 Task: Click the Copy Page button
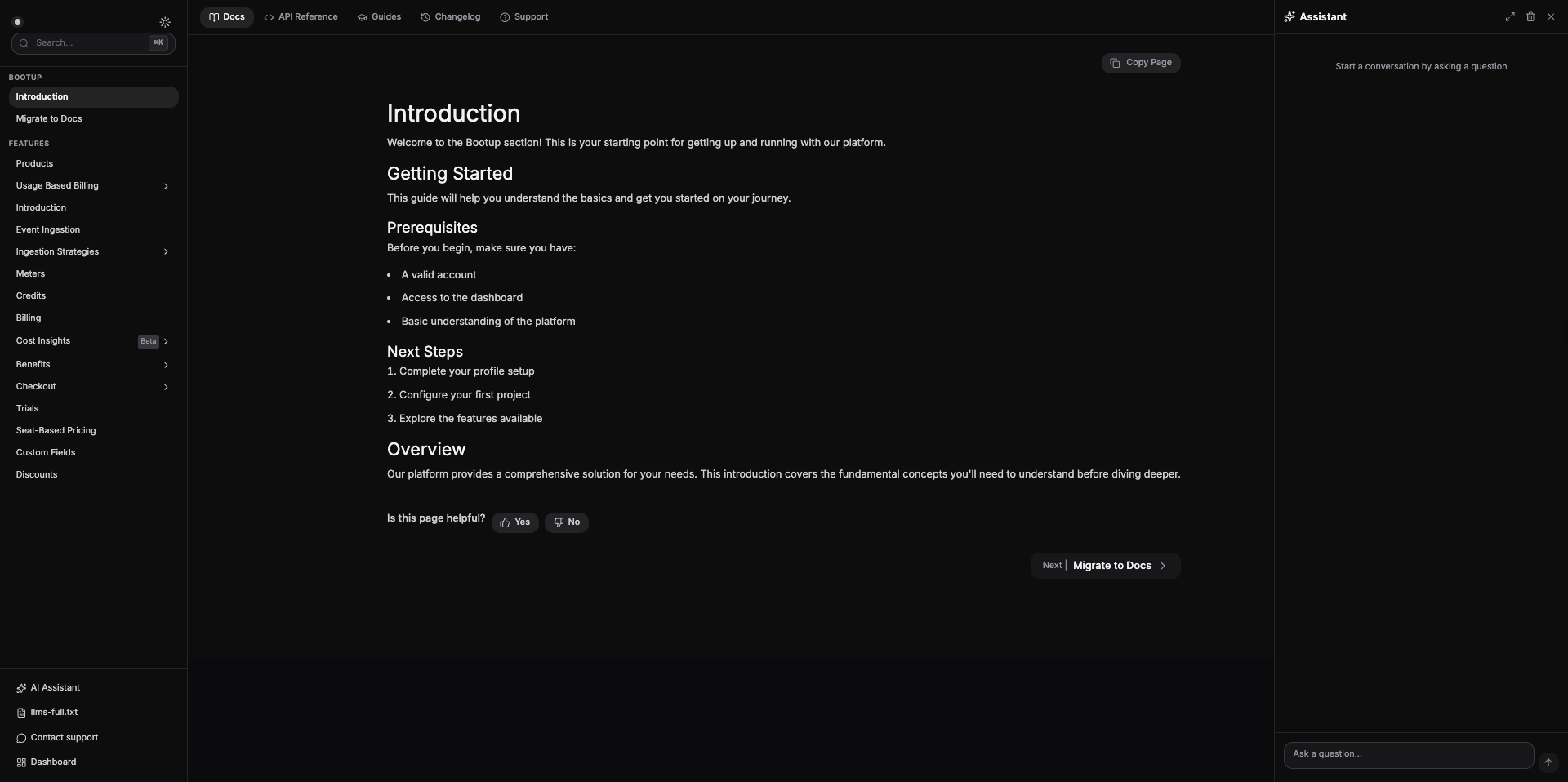coord(1141,63)
